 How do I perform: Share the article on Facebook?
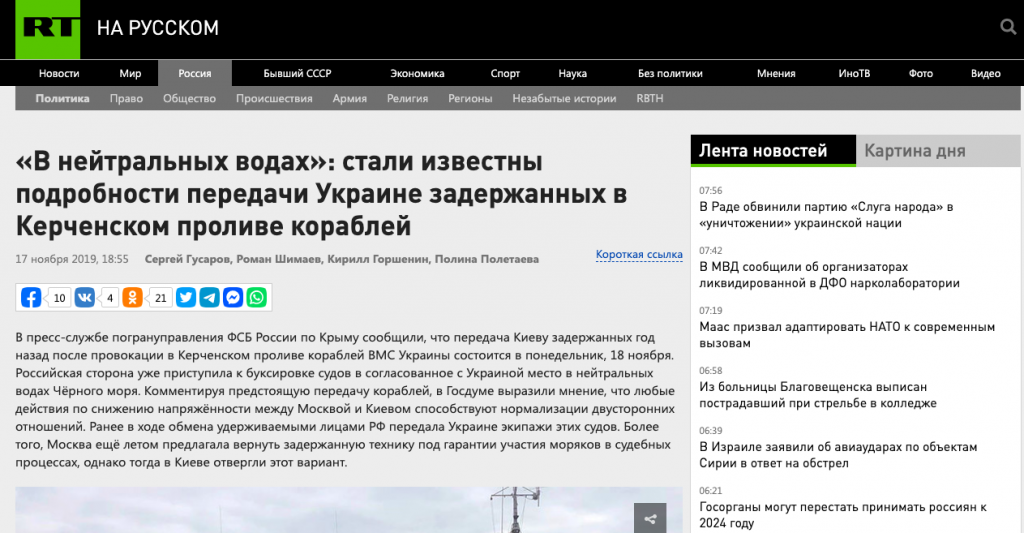point(32,297)
